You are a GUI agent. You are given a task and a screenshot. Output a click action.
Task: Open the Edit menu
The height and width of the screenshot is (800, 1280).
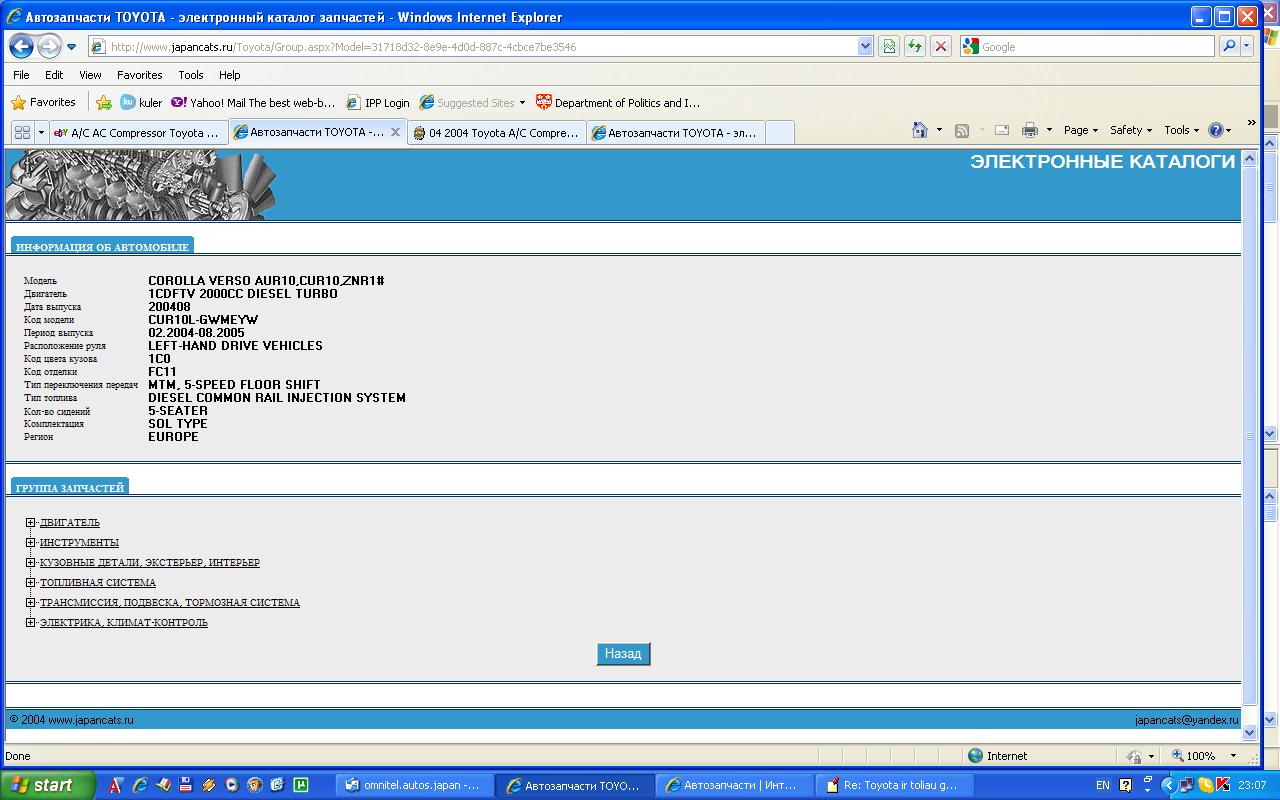tap(54, 75)
